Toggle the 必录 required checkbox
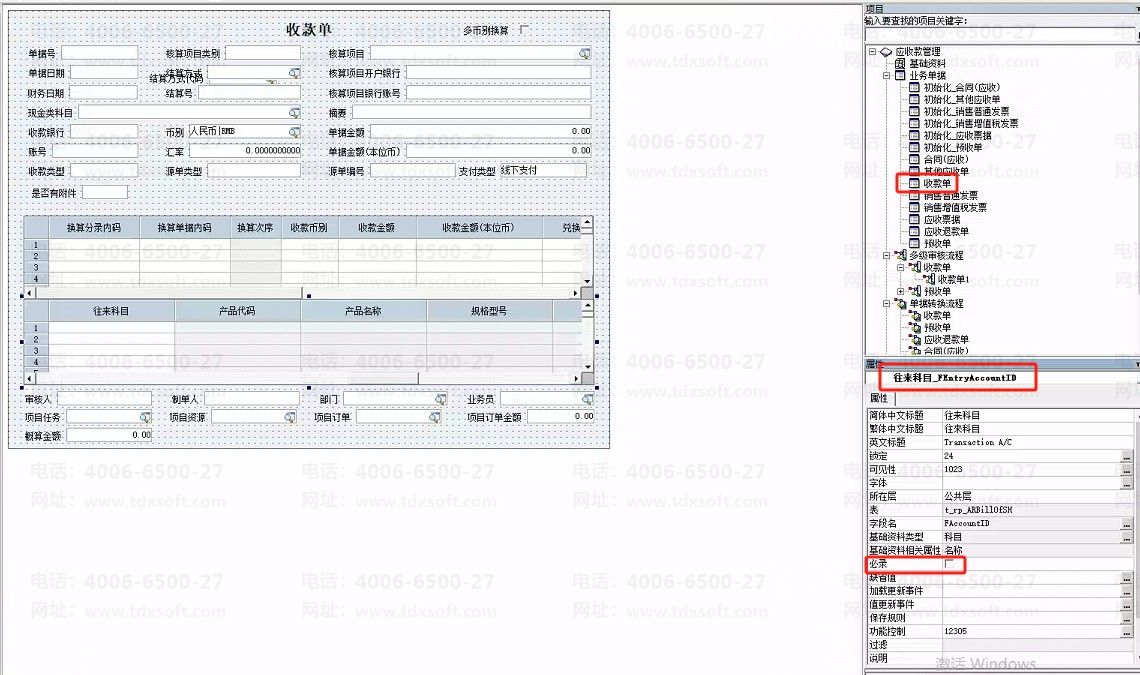Viewport: 1140px width, 675px height. pyautogui.click(x=949, y=565)
